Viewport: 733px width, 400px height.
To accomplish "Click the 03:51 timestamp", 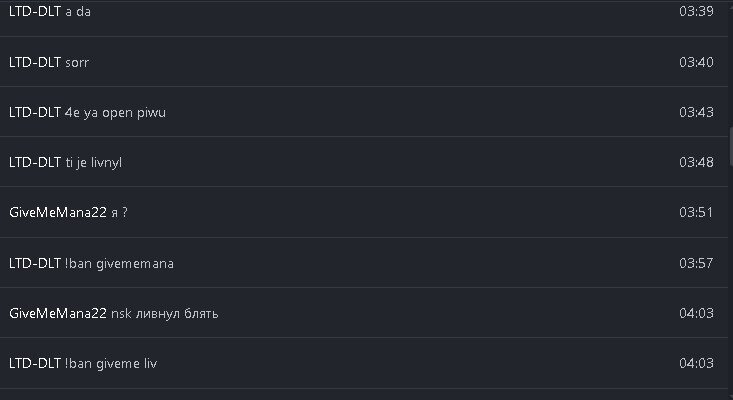I will click(x=696, y=212).
